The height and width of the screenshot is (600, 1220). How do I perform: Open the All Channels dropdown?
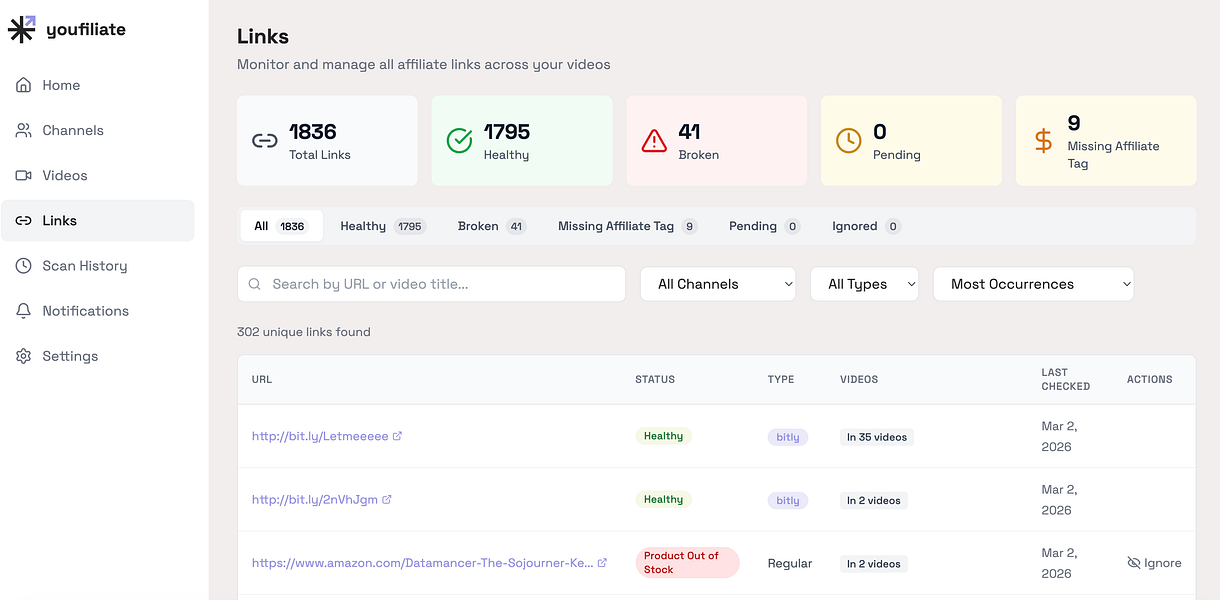[718, 284]
